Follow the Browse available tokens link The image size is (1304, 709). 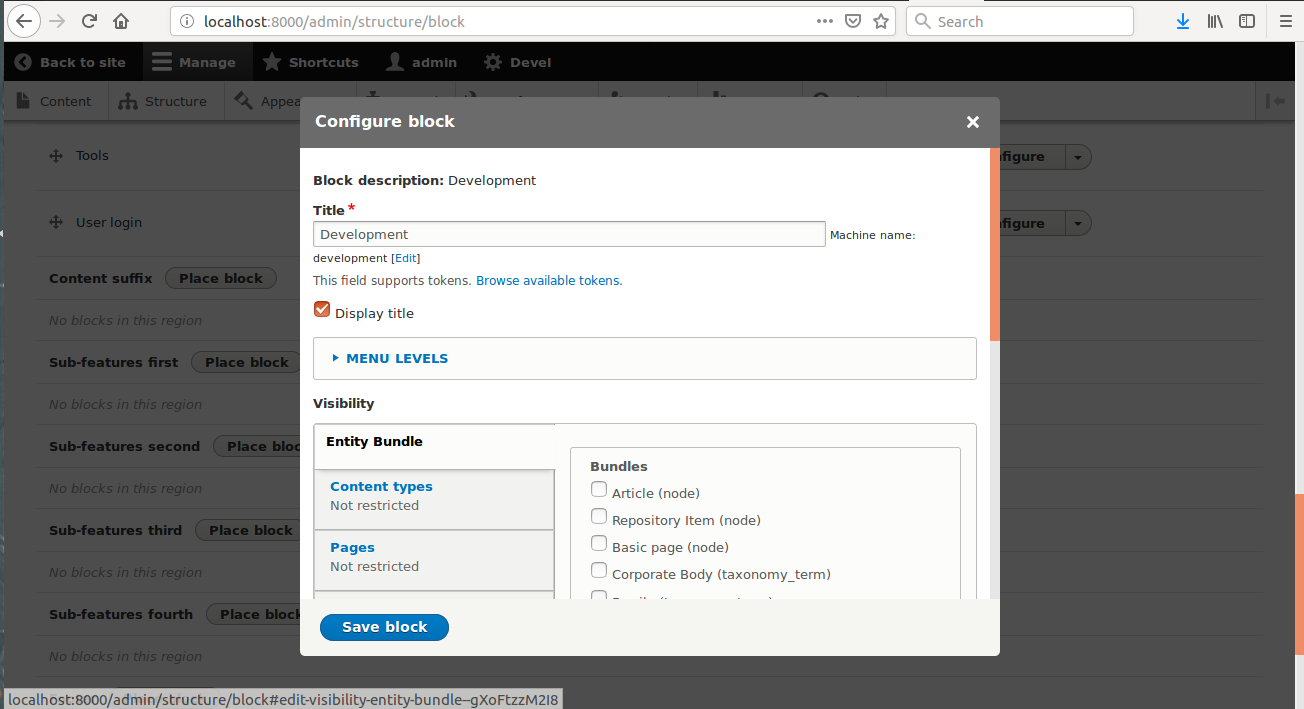tap(548, 280)
